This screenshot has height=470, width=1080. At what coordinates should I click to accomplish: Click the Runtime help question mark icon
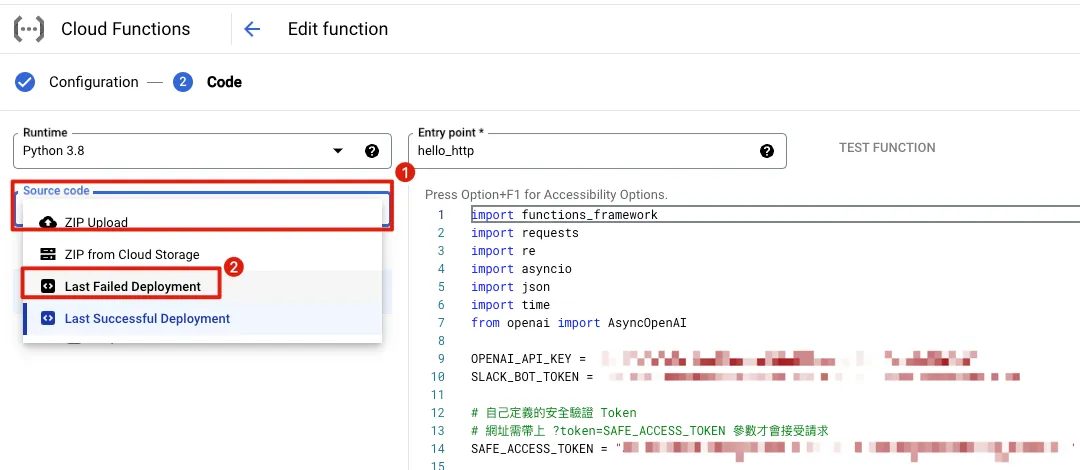coord(372,151)
